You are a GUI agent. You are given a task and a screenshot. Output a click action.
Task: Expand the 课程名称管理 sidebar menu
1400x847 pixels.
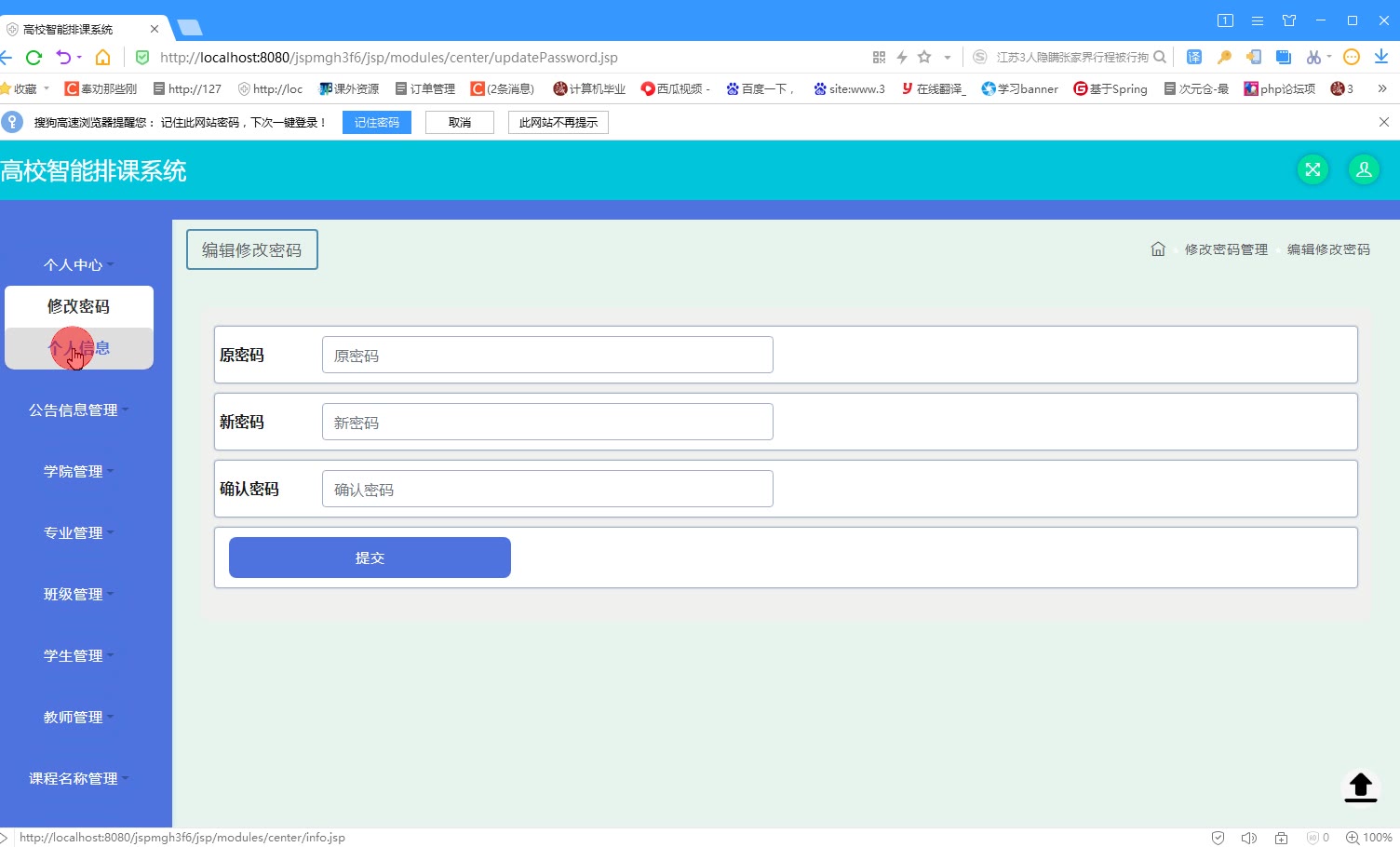coord(78,779)
